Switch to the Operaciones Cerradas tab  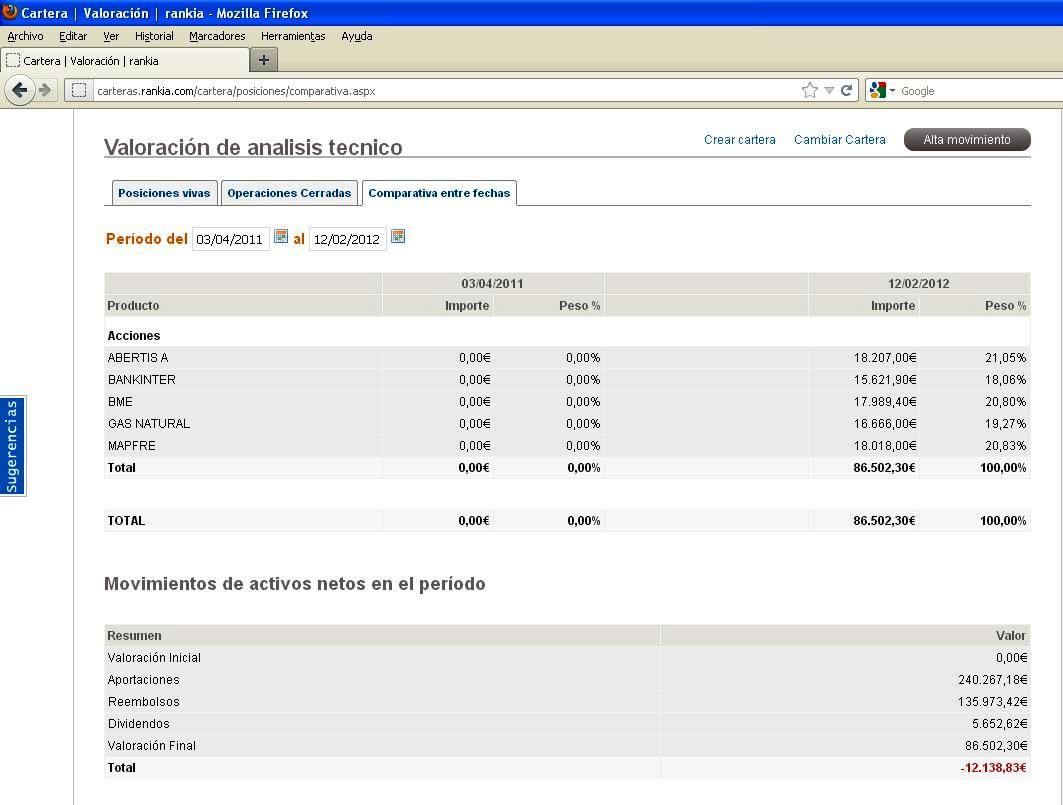tap(289, 193)
